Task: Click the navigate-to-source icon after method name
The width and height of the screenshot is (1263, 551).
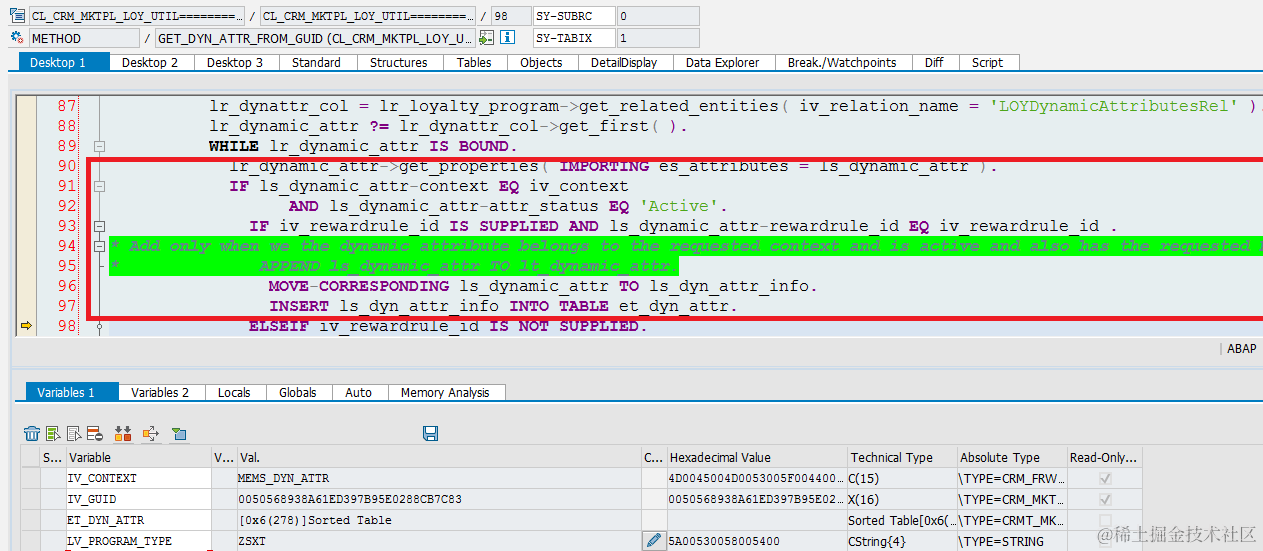Action: (x=486, y=38)
